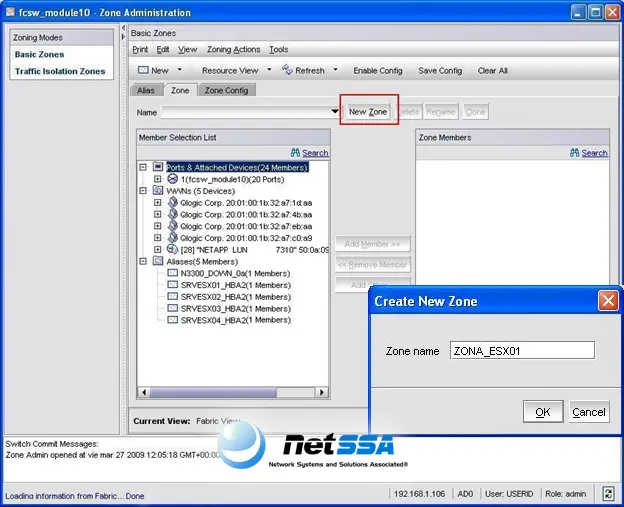Image resolution: width=624 pixels, height=507 pixels.
Task: Click the Aliases folder icon
Action: click(x=158, y=261)
